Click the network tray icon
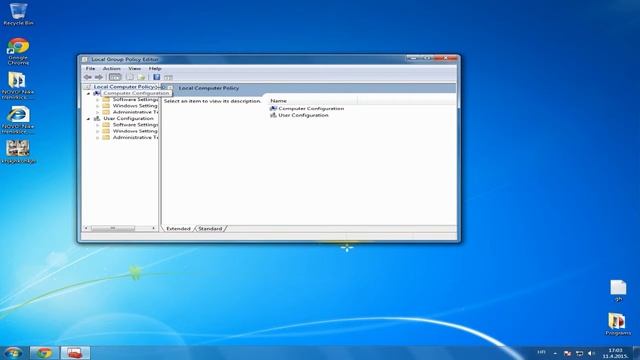 point(579,353)
